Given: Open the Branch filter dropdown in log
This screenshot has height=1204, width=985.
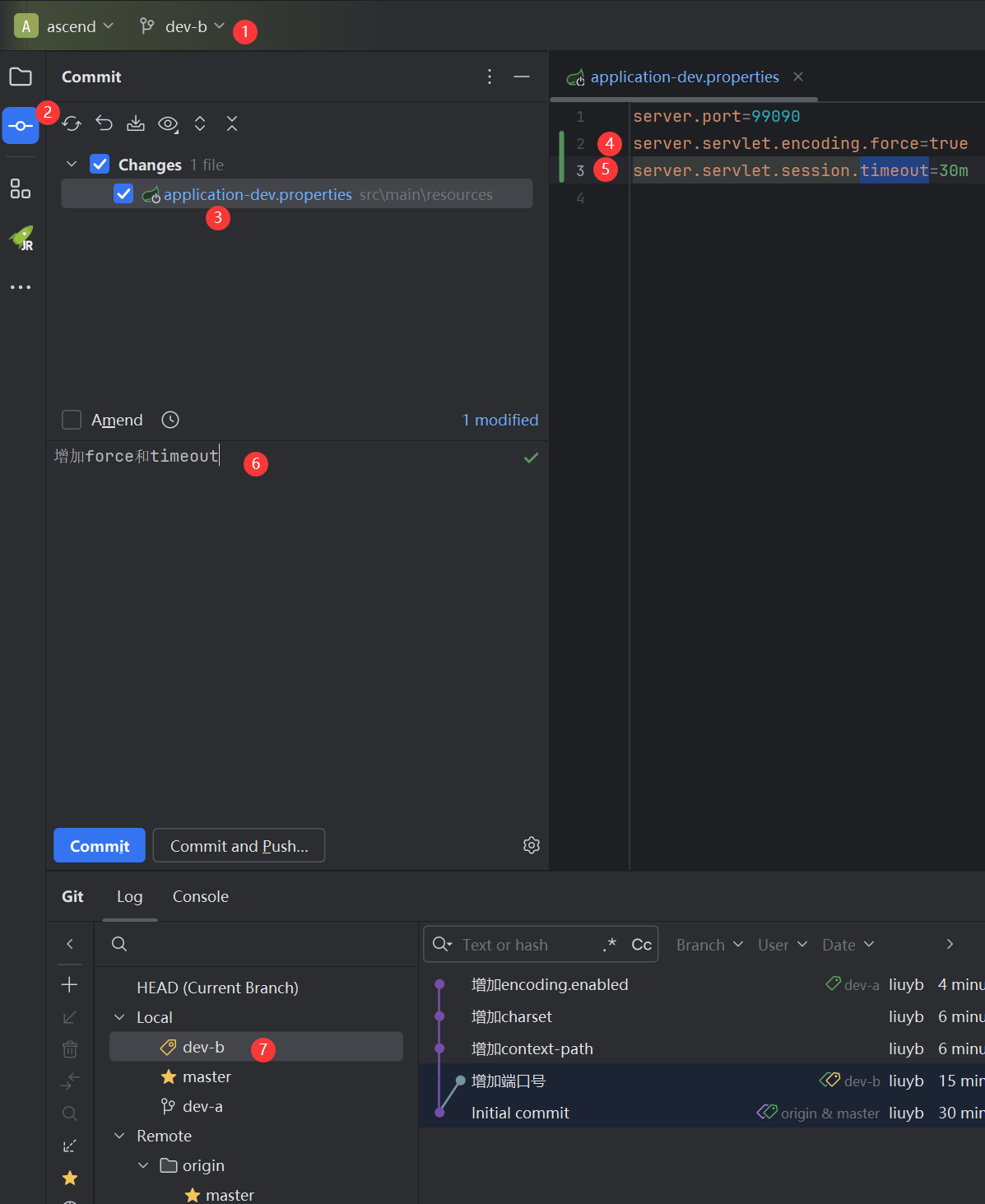Looking at the screenshot, I should click(x=709, y=945).
